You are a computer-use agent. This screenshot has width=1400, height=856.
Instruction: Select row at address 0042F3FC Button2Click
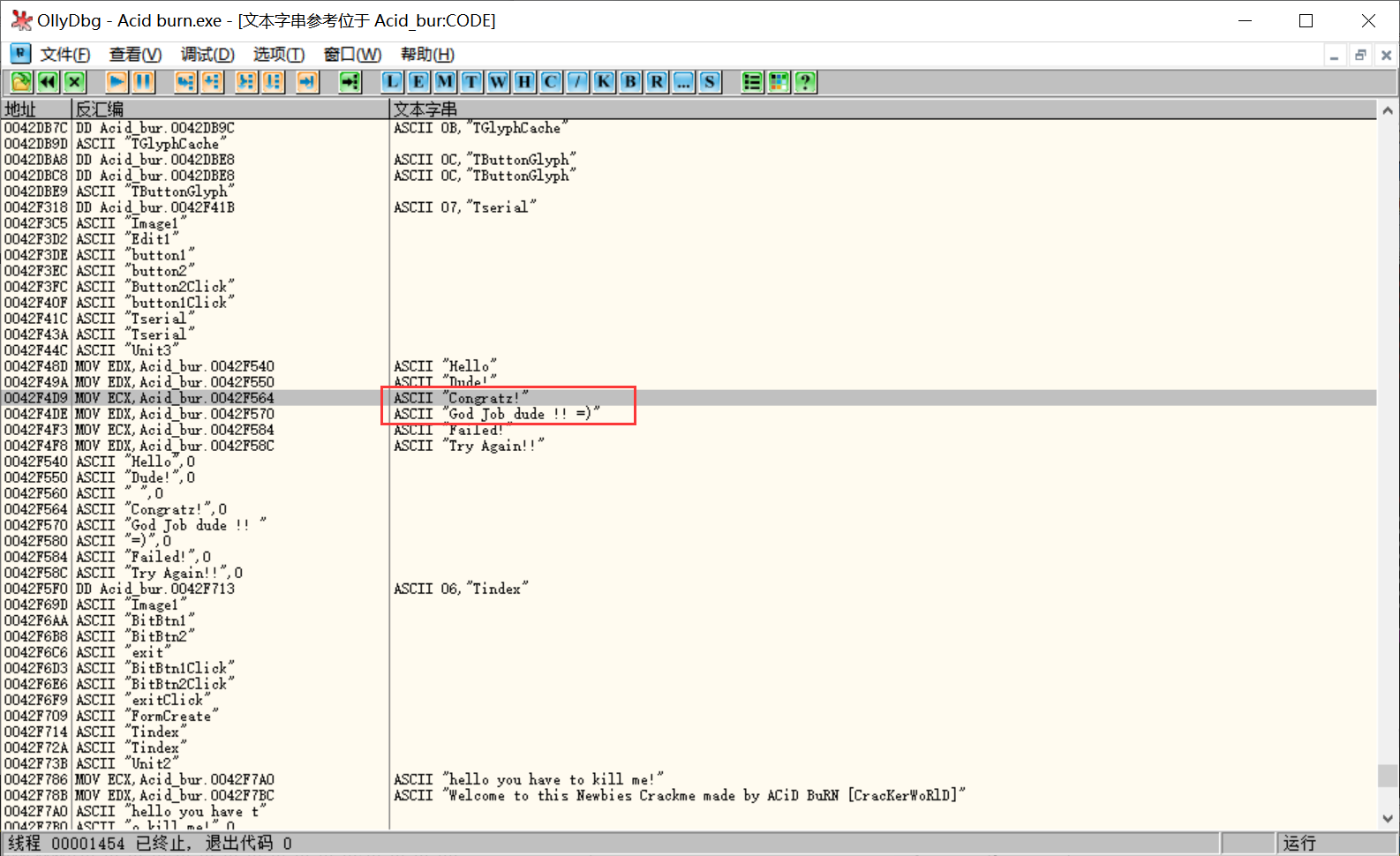[689, 287]
